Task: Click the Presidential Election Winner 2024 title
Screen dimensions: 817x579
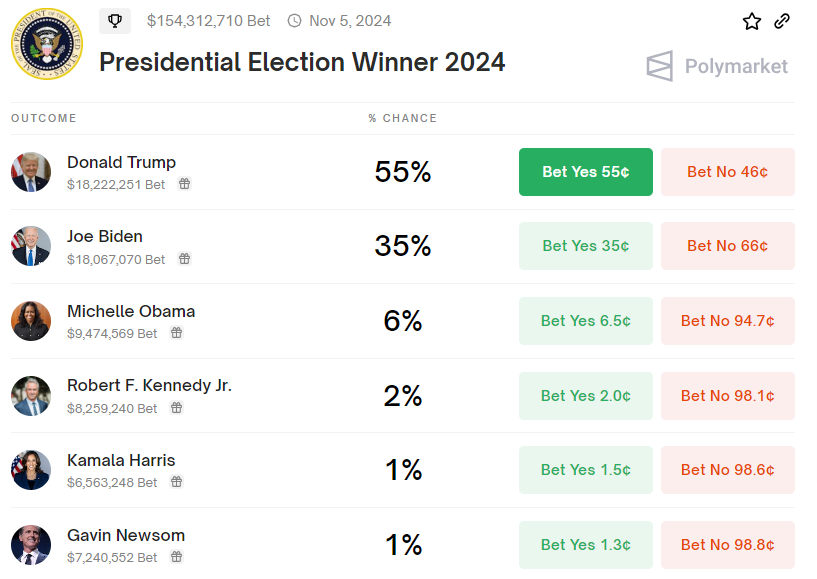Action: [x=302, y=62]
